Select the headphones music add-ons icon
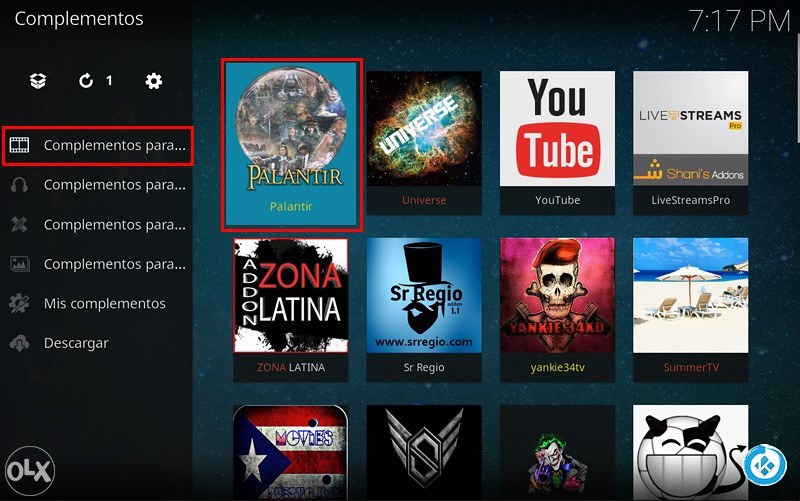 (19, 185)
